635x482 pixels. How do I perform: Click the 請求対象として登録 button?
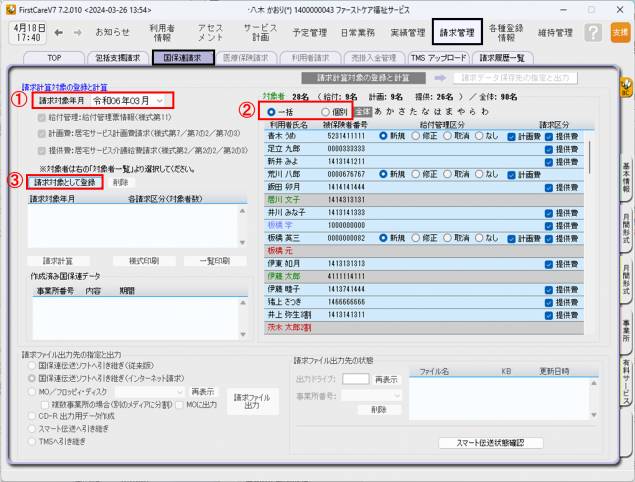(x=66, y=183)
